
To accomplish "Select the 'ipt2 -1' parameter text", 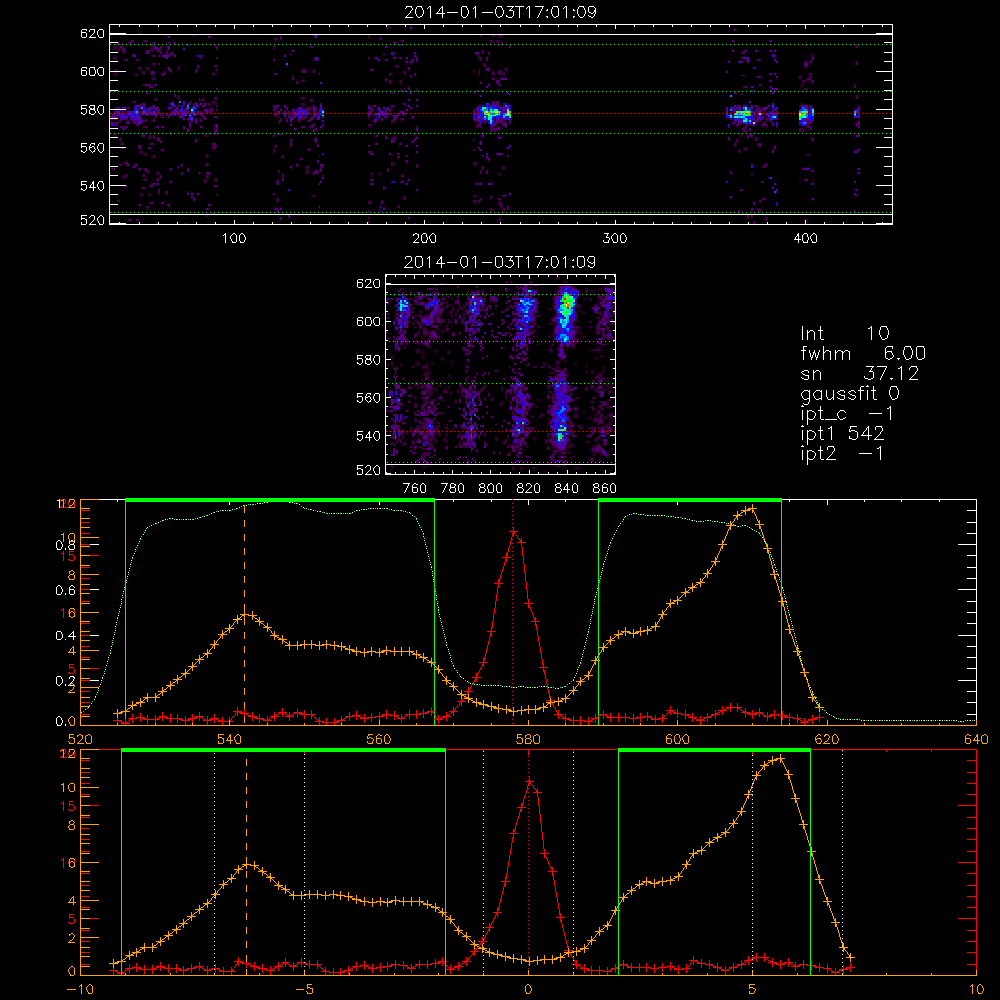I will (842, 454).
